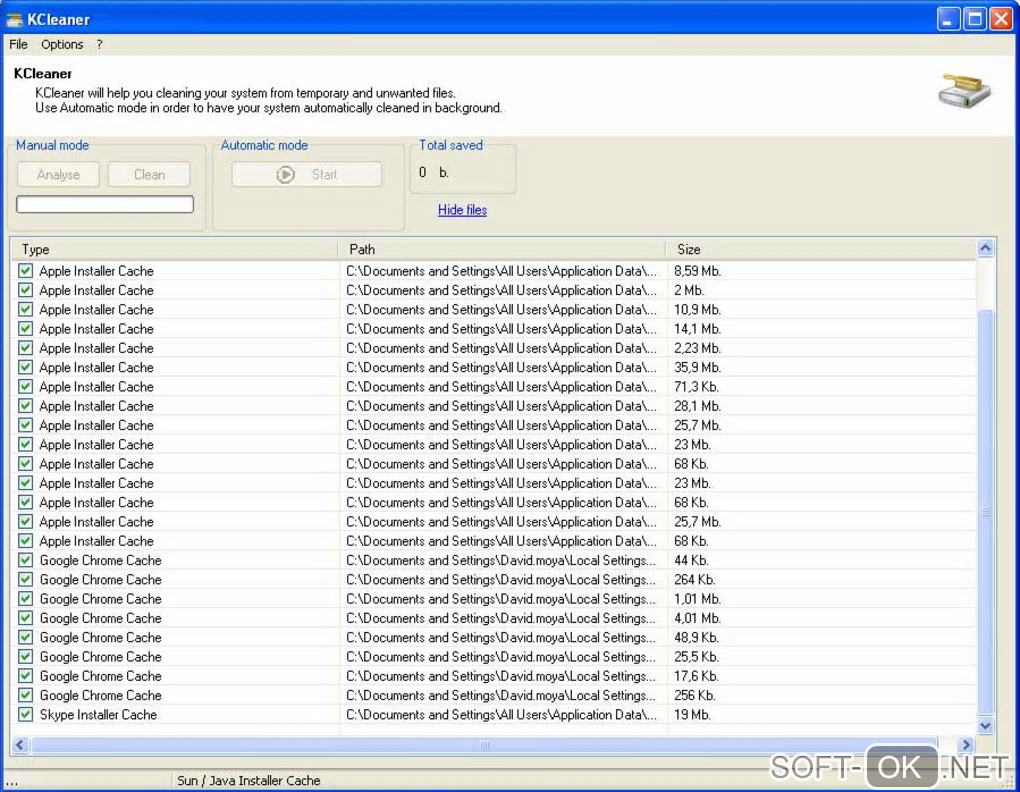Maximize the KCleaner window

coord(974,19)
